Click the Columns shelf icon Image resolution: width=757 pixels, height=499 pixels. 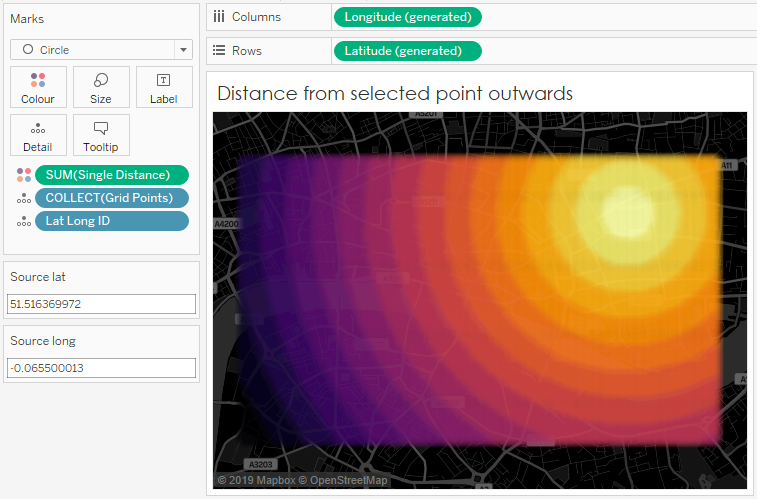coord(219,17)
